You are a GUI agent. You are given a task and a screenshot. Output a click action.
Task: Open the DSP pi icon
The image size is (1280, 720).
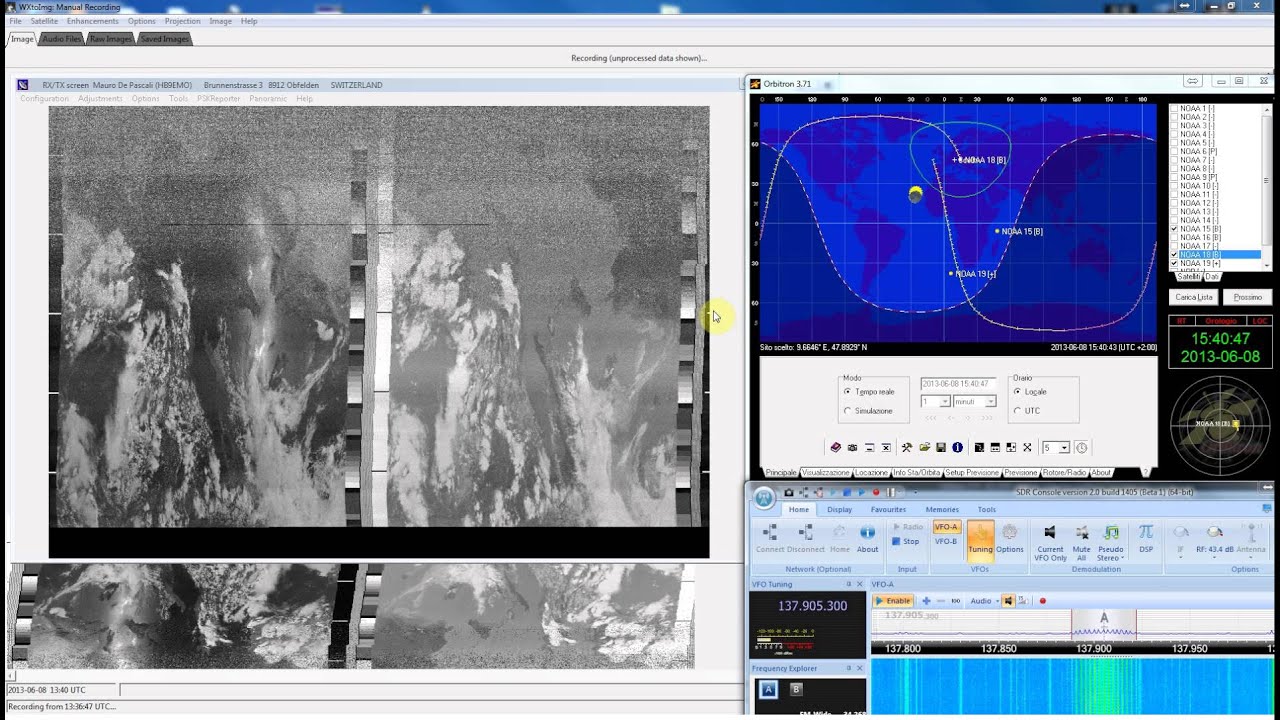tap(1146, 539)
